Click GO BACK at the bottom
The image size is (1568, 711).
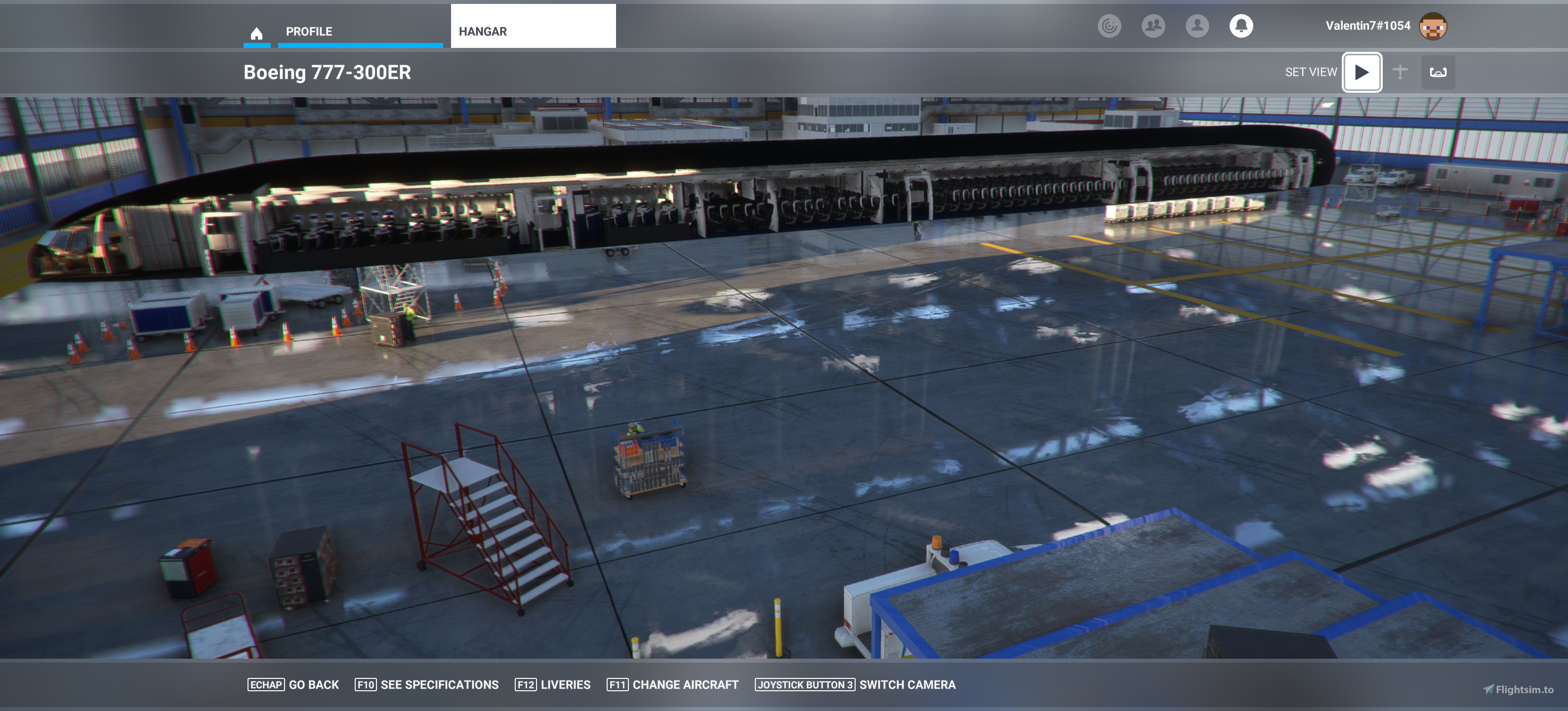(314, 684)
